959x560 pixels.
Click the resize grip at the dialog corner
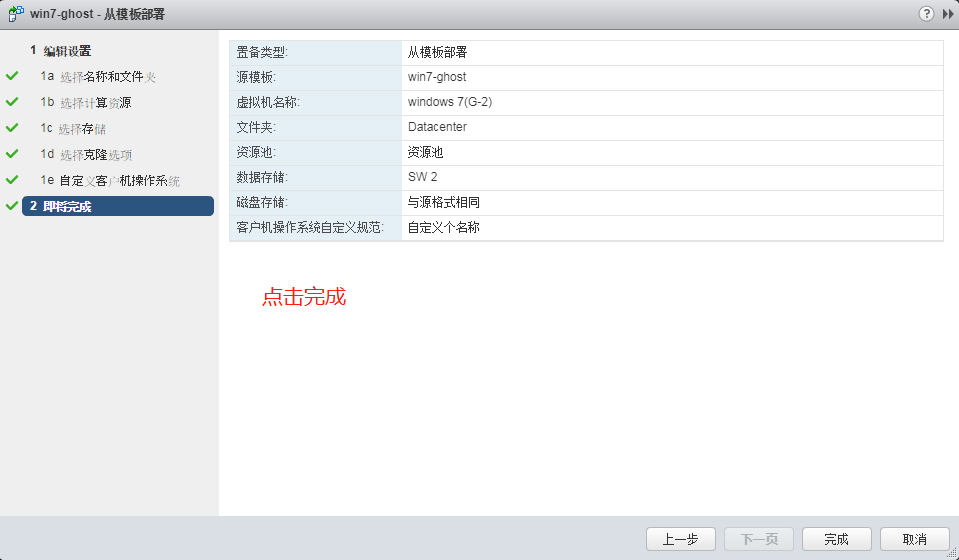click(x=952, y=553)
